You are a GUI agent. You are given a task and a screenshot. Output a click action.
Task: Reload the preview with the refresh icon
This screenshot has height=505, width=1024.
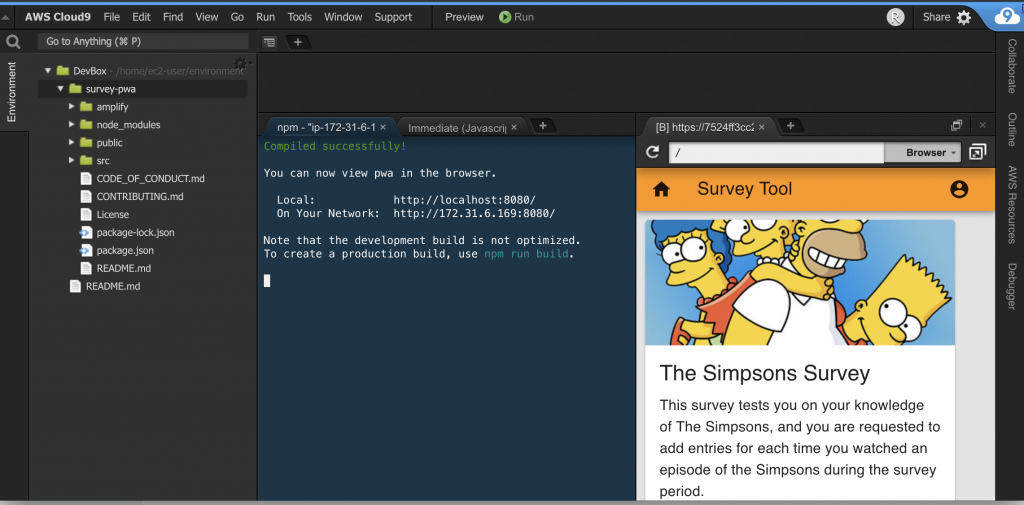click(x=652, y=152)
